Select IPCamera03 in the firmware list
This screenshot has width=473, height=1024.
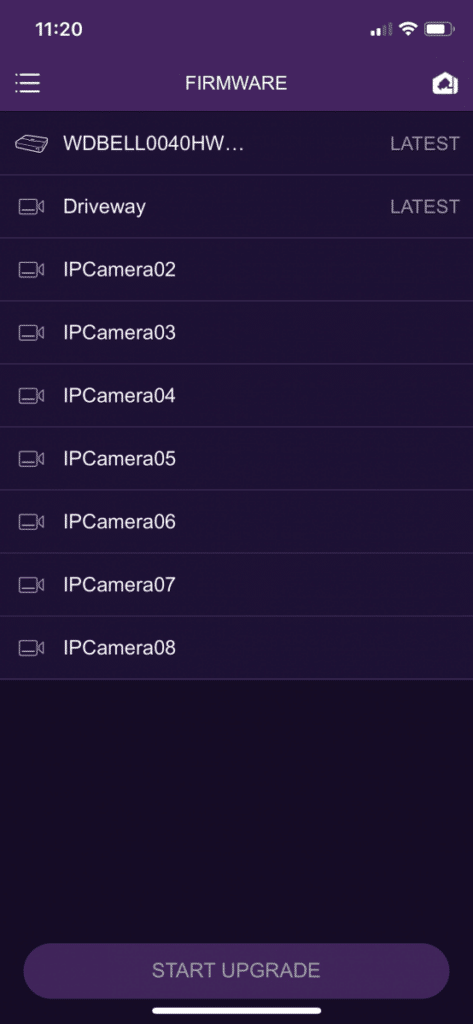236,332
